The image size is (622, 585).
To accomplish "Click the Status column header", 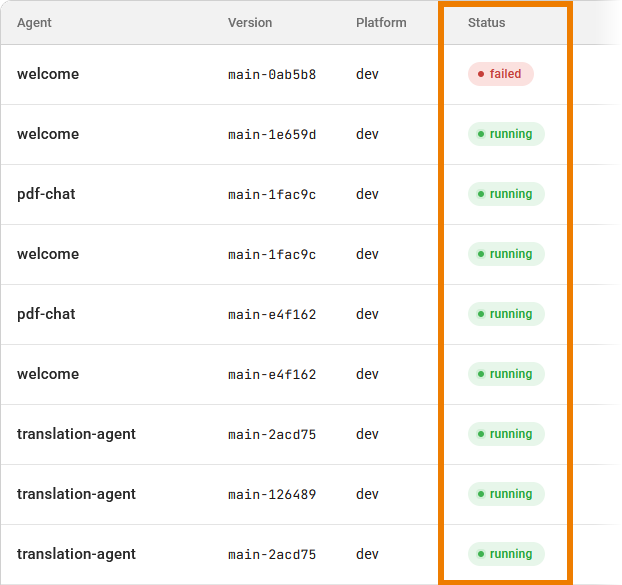I will pyautogui.click(x=486, y=23).
